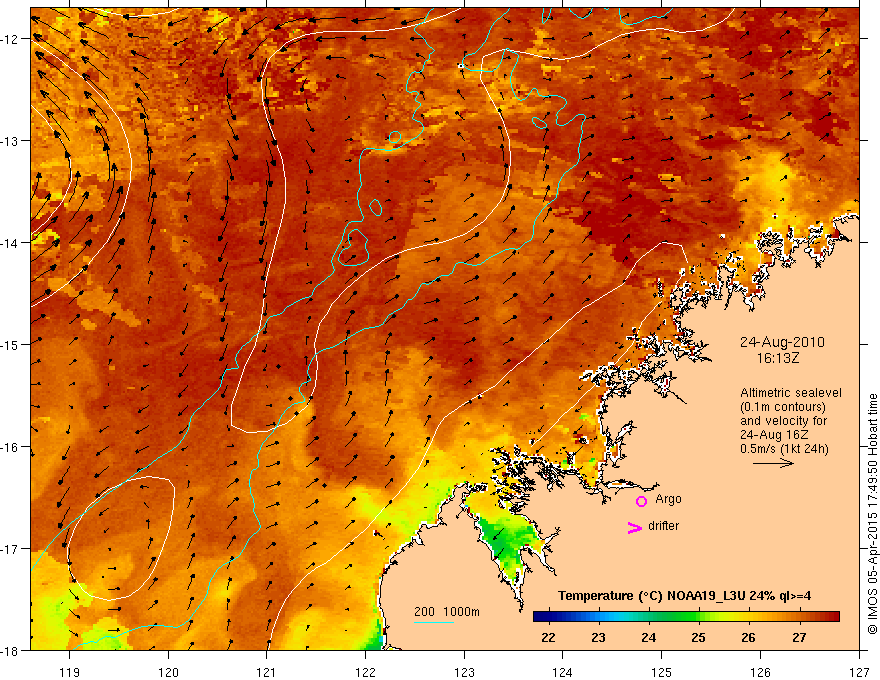Select the 'drifter' legend label

click(663, 526)
